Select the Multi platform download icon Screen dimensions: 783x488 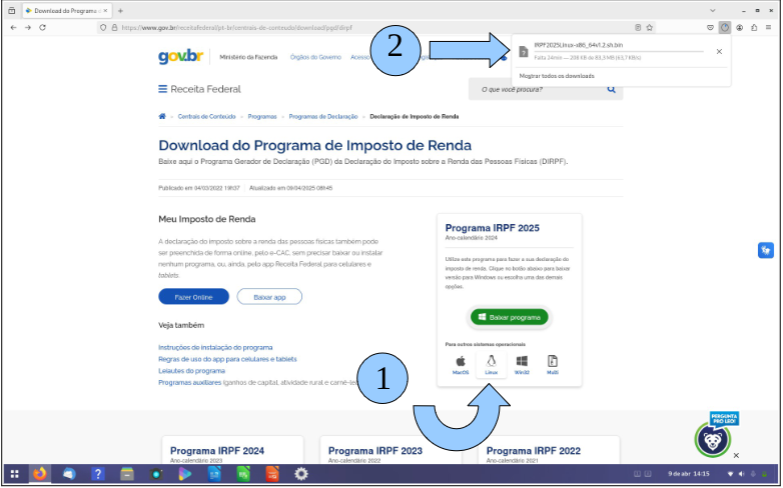click(552, 365)
